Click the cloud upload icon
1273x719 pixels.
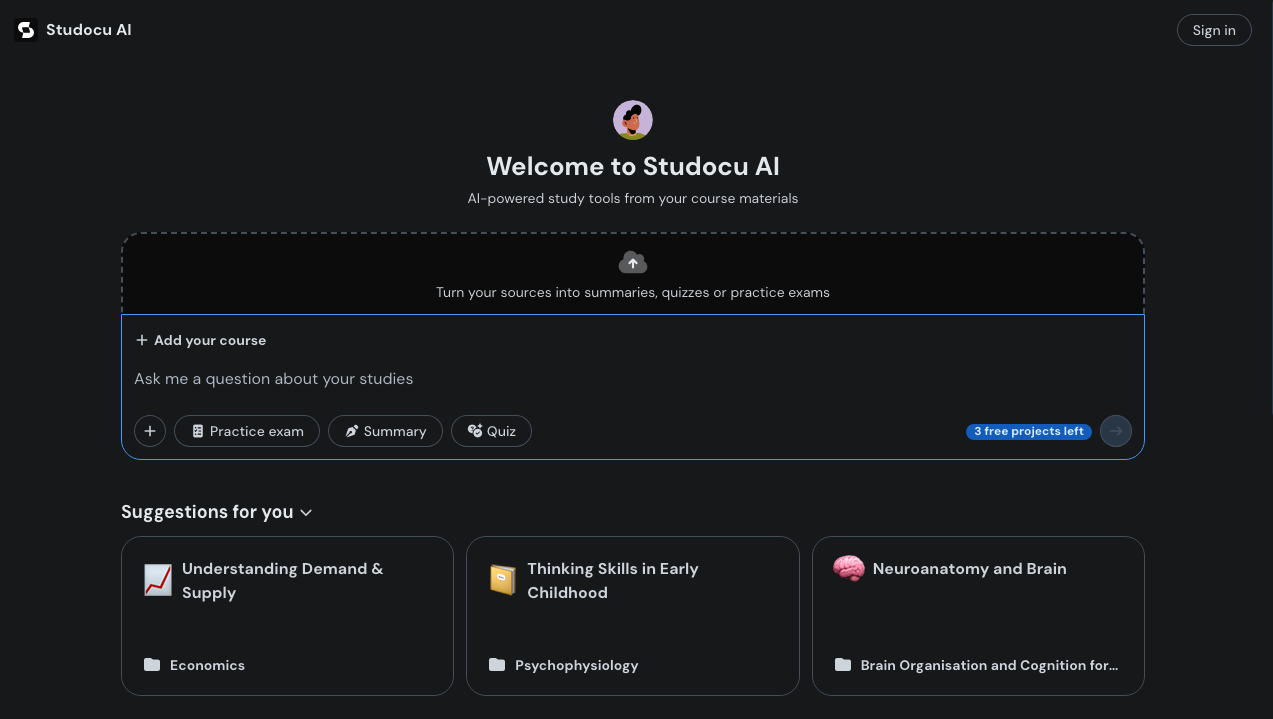click(x=632, y=263)
